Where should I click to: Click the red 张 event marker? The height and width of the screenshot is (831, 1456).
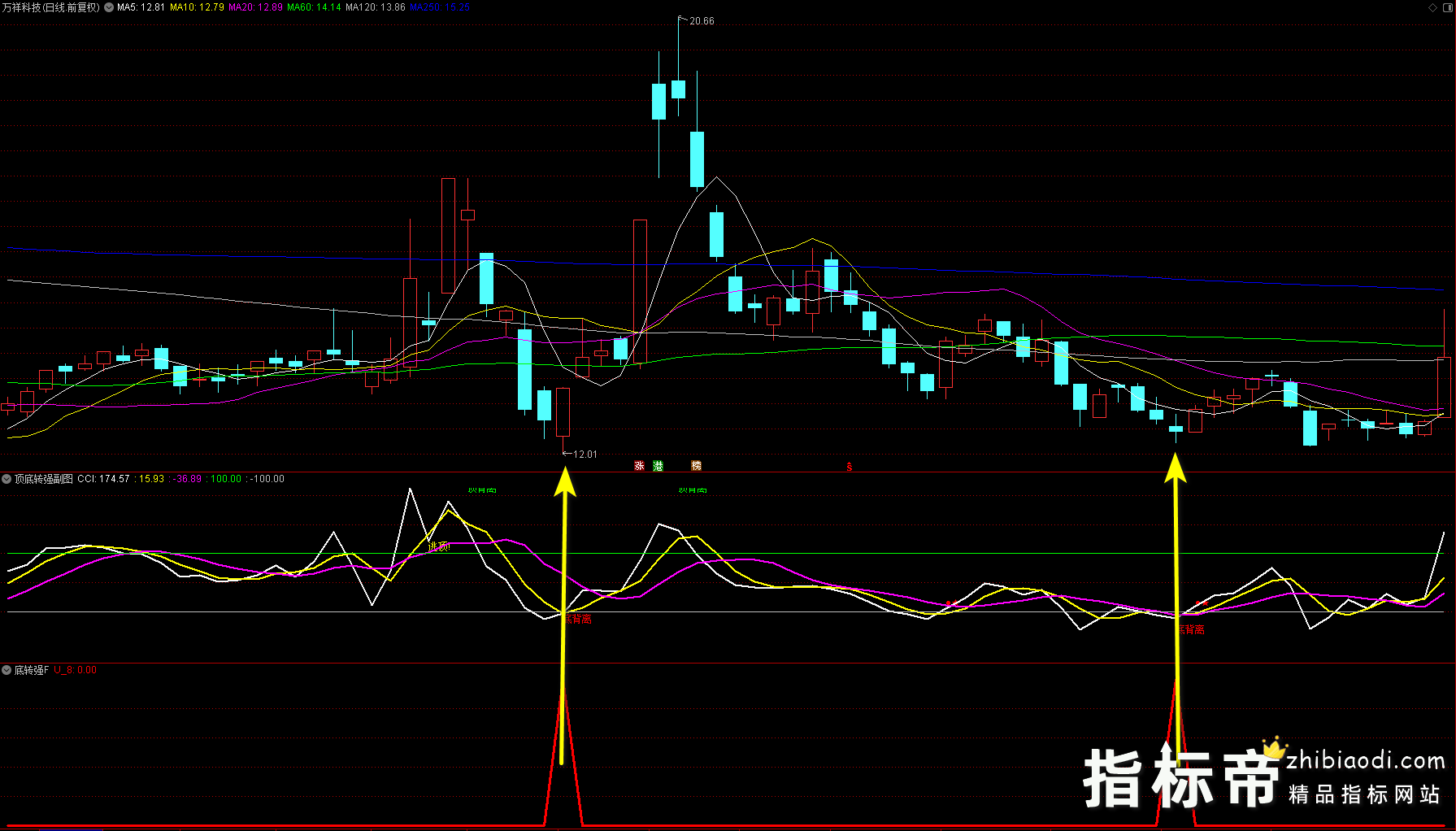click(639, 466)
